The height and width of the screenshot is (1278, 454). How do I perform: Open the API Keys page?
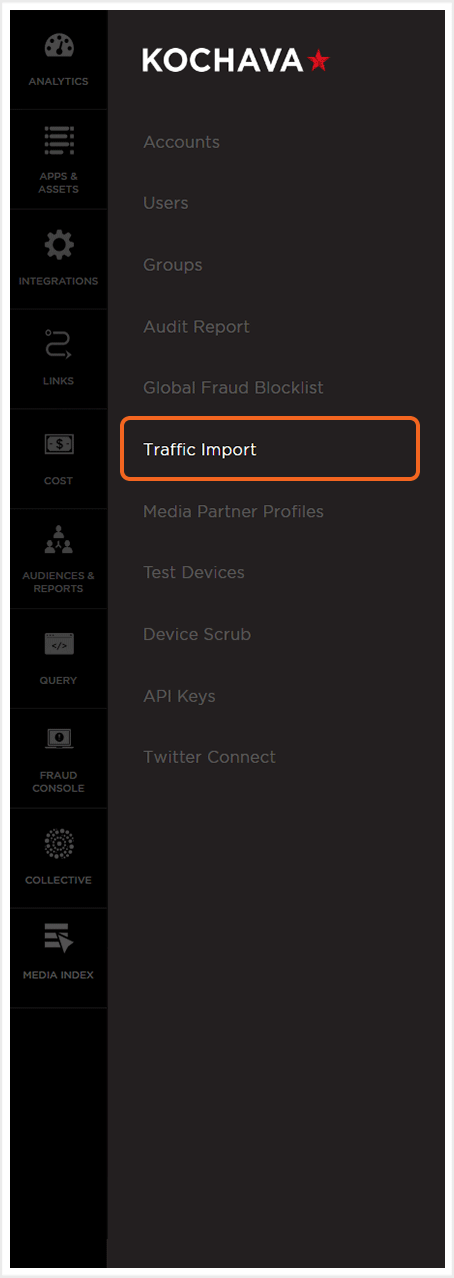179,696
